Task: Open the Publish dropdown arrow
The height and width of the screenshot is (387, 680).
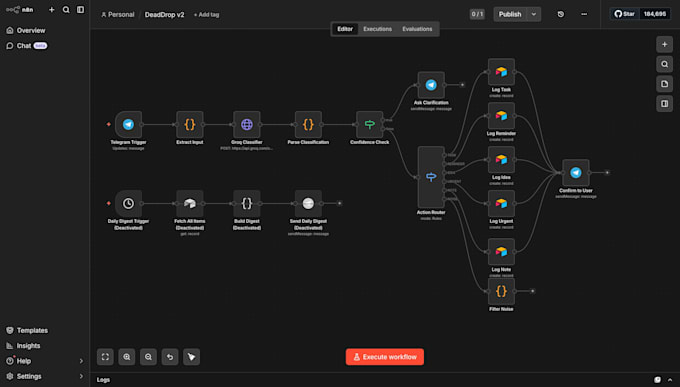Action: pyautogui.click(x=534, y=14)
